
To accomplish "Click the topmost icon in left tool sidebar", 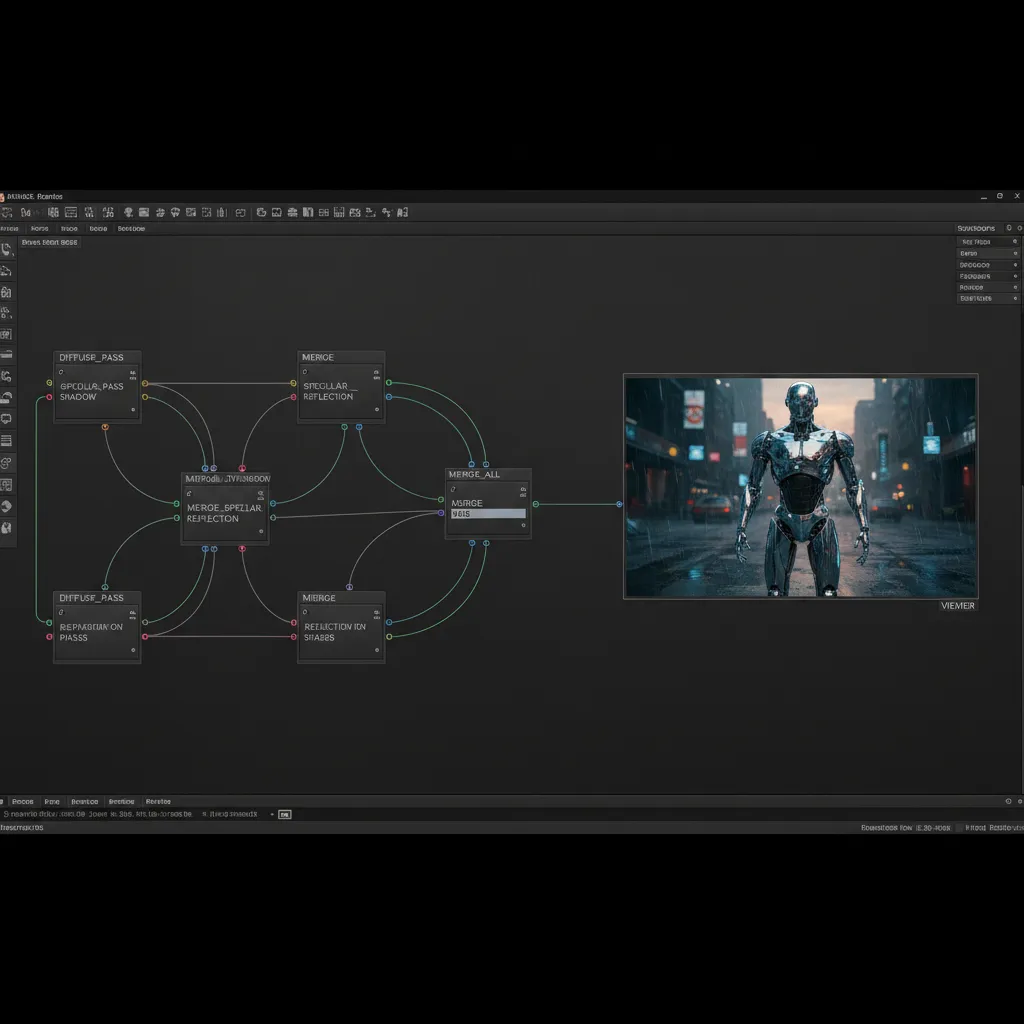I will click(7, 249).
